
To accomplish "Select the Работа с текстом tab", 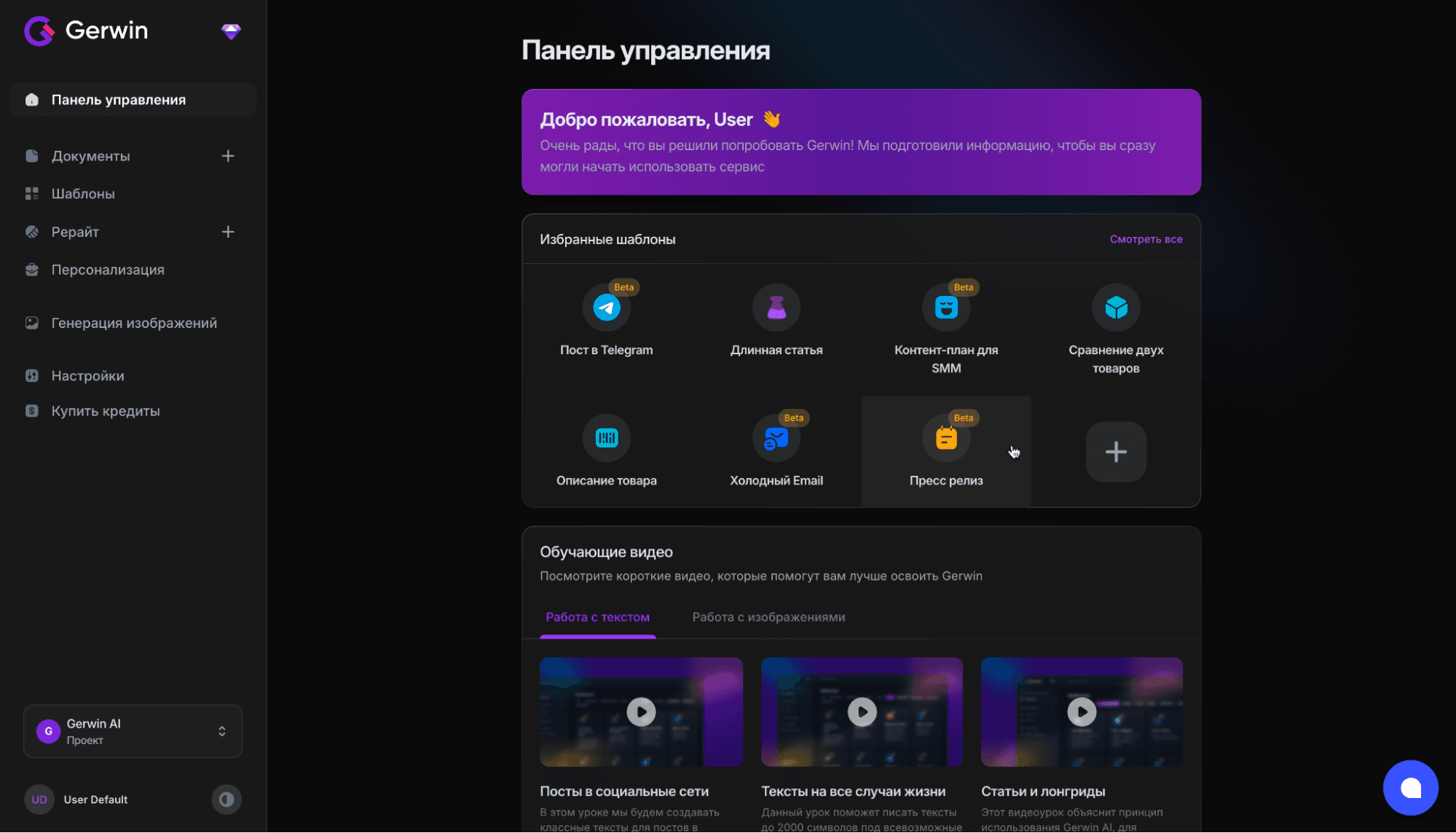I will coord(597,617).
